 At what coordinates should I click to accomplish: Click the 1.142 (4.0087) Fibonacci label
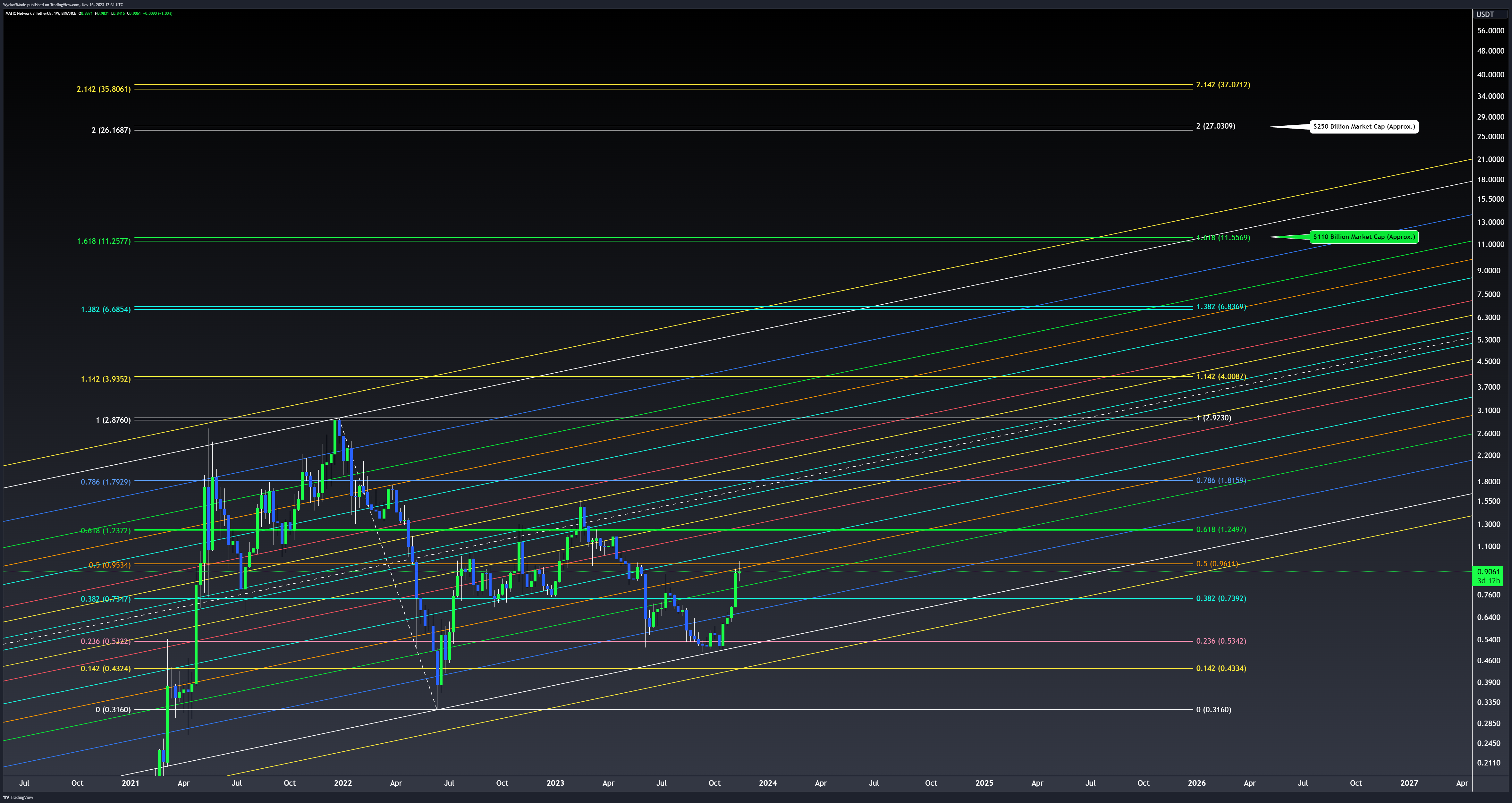point(1221,376)
